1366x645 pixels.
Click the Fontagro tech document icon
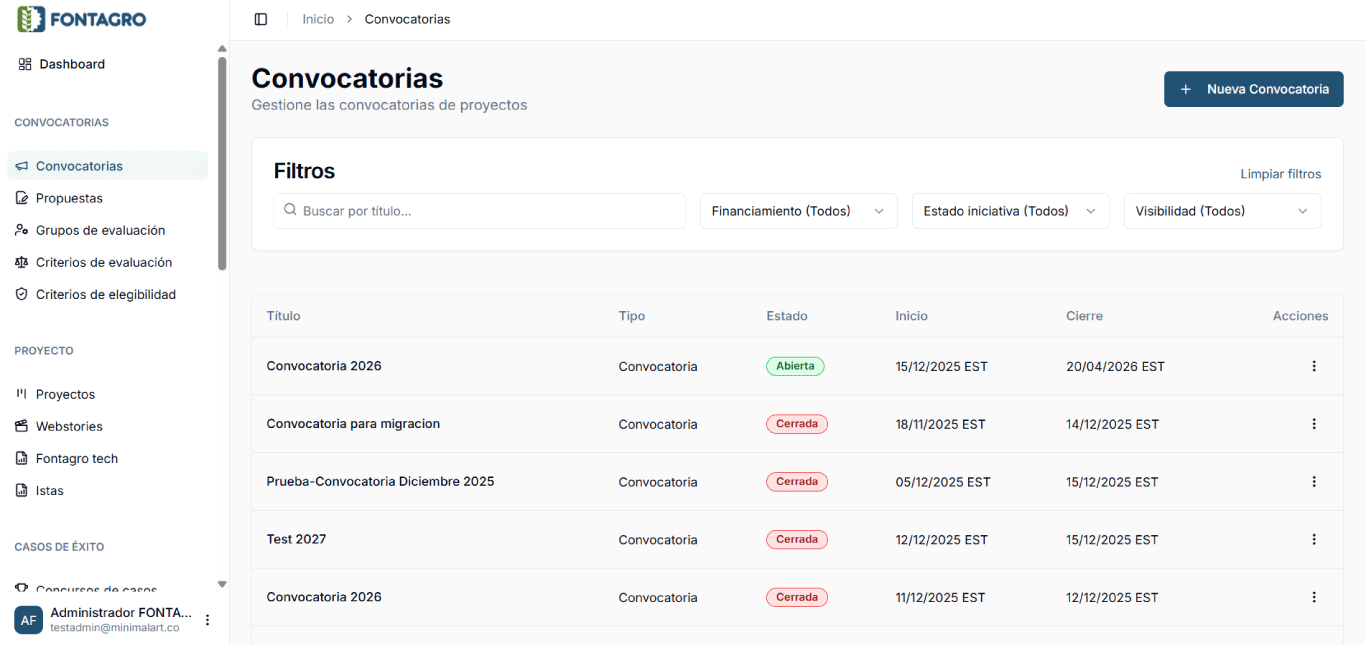point(22,458)
